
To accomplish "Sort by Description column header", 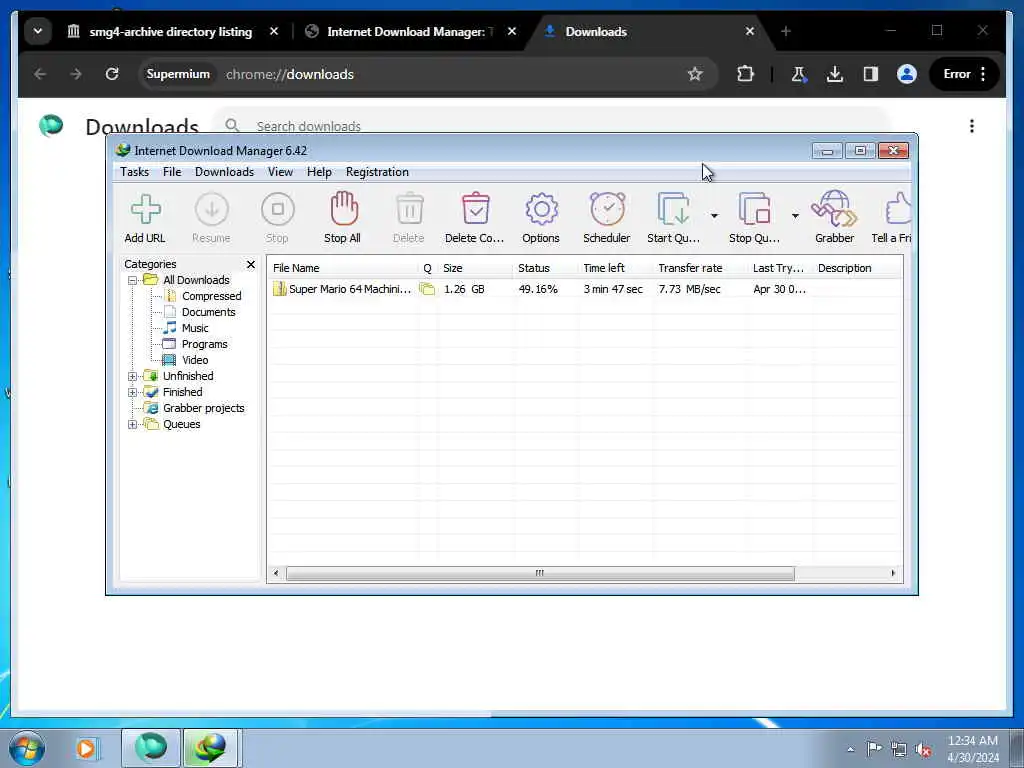I will [857, 268].
